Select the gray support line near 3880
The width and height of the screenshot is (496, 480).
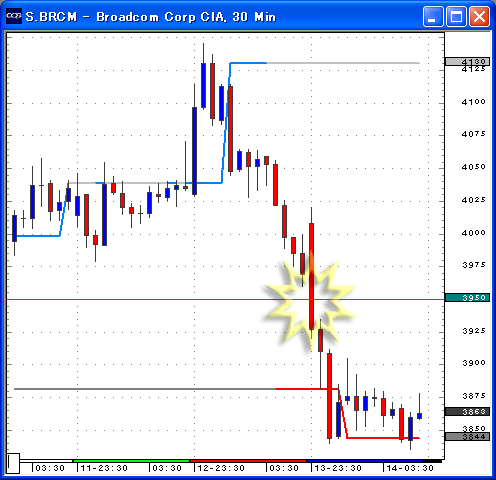tap(145, 389)
